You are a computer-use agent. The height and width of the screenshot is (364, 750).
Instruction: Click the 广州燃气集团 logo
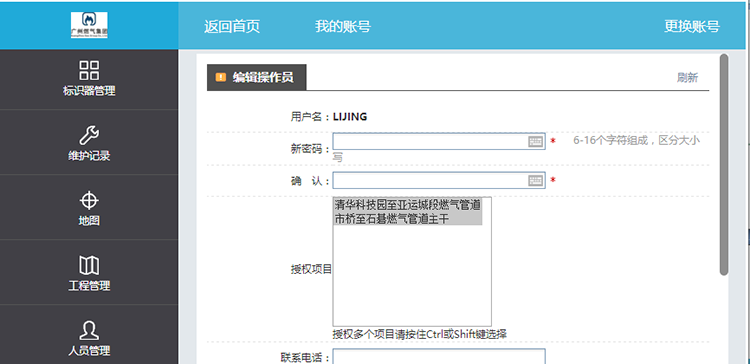point(89,25)
